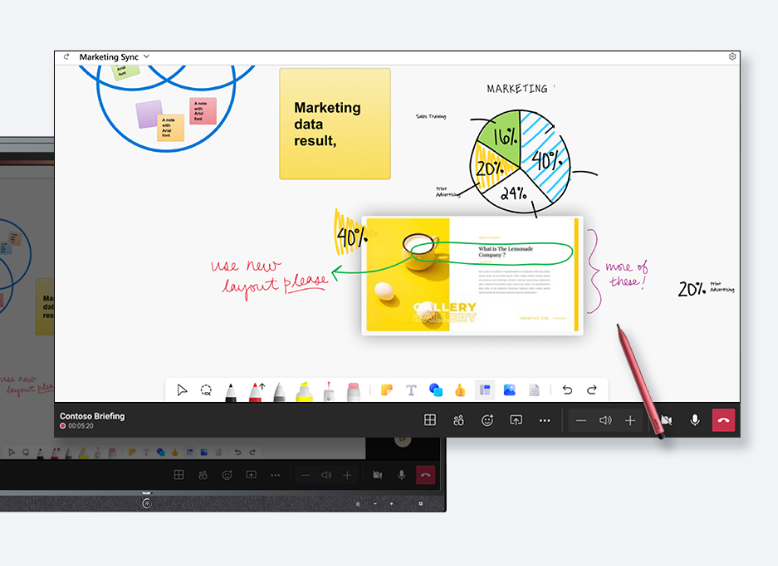Screen dimensions: 778x566
Task: Mute microphone on the background display
Action: pyautogui.click(x=401, y=475)
